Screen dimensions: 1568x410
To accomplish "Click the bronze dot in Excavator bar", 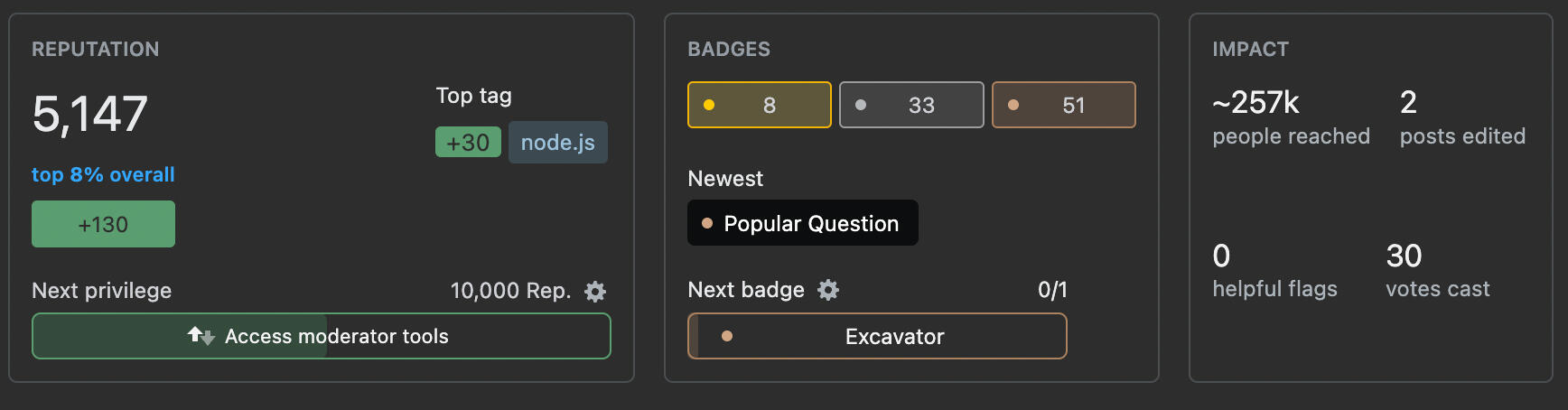I will [727, 336].
